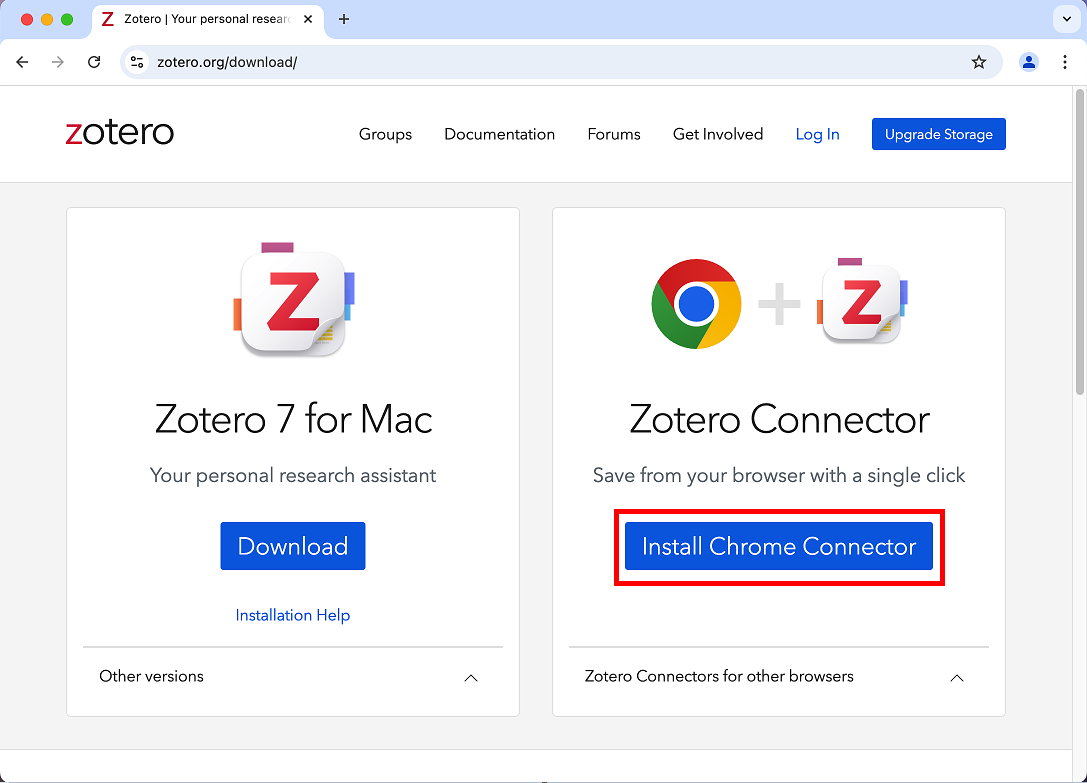Open Chrome's three-dot menu

1064,62
